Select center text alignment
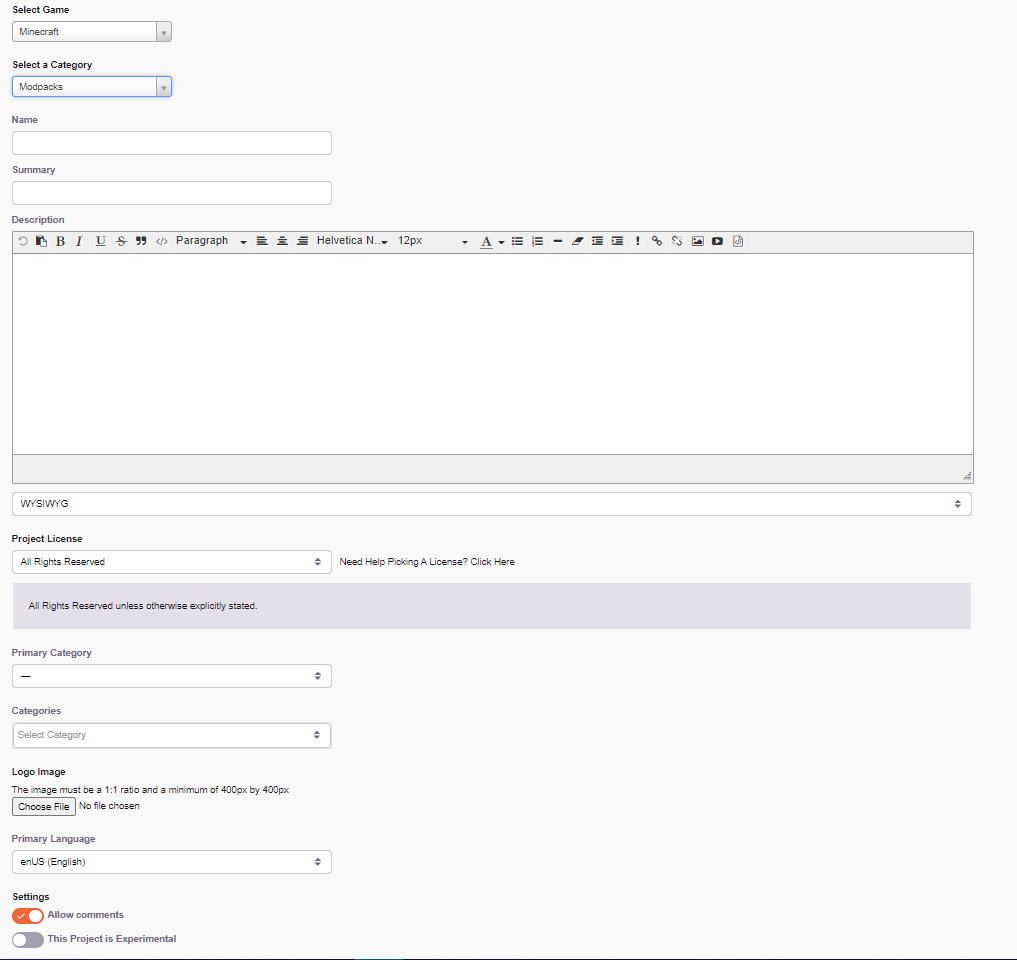 [282, 241]
